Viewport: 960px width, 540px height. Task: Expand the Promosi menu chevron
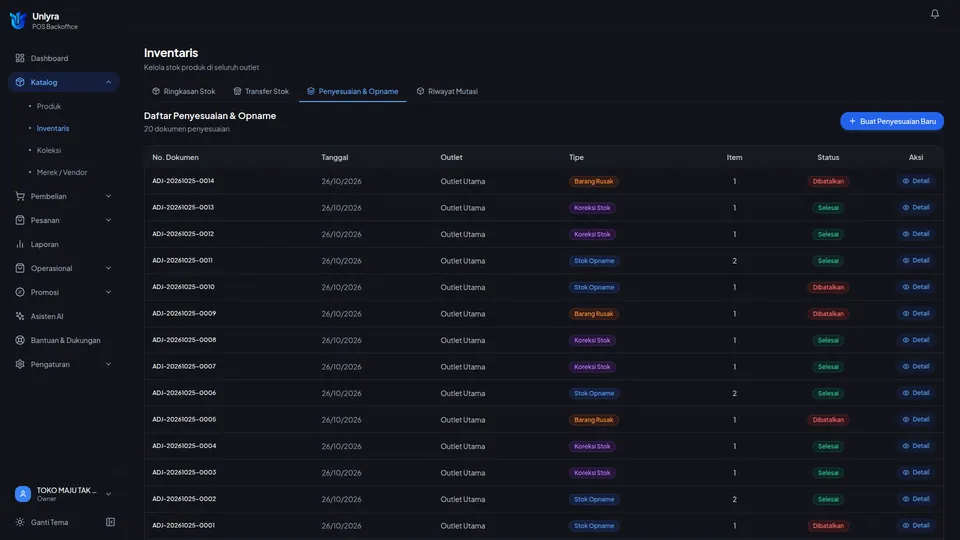tap(108, 292)
